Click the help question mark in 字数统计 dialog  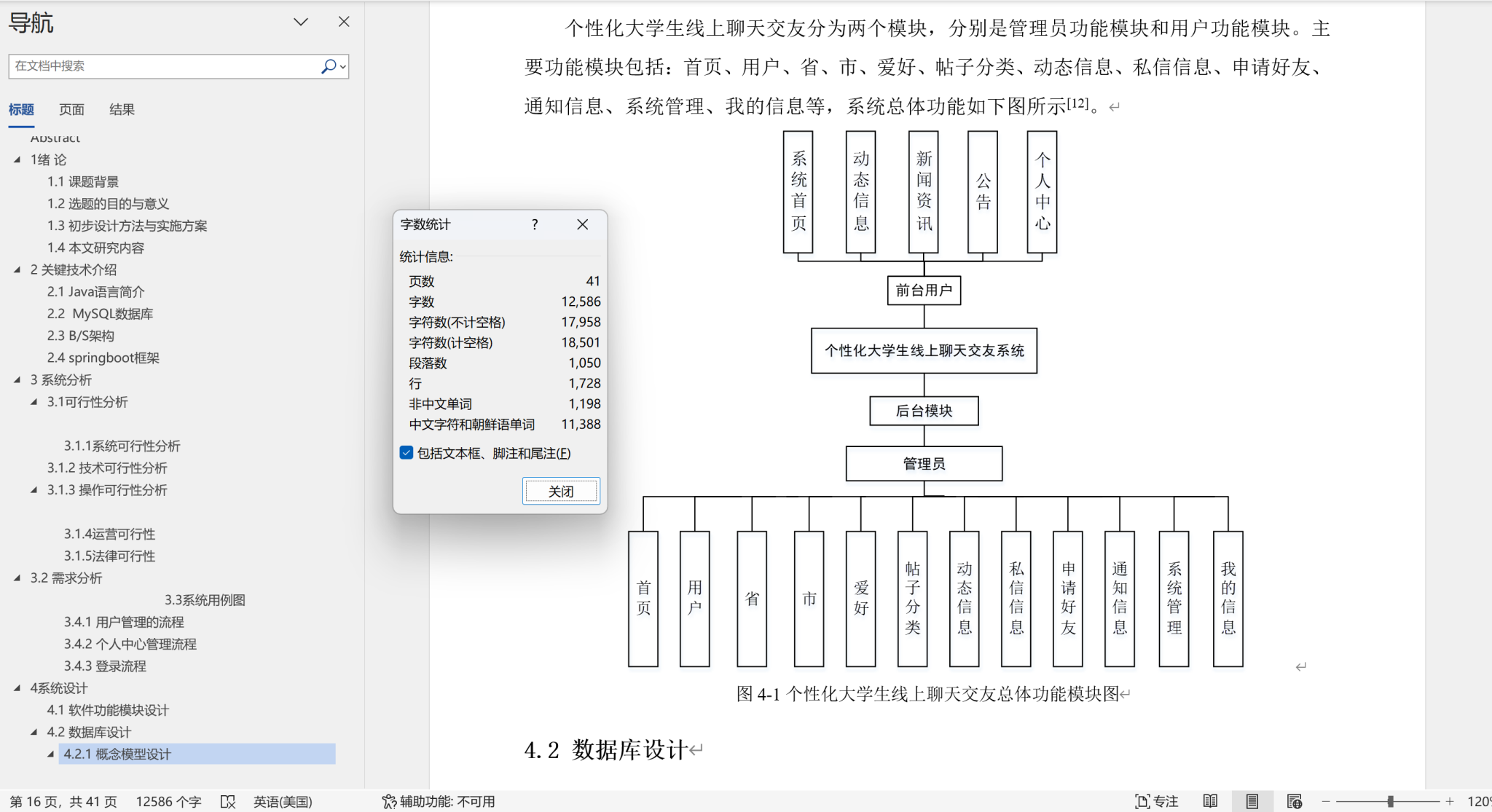coord(535,225)
